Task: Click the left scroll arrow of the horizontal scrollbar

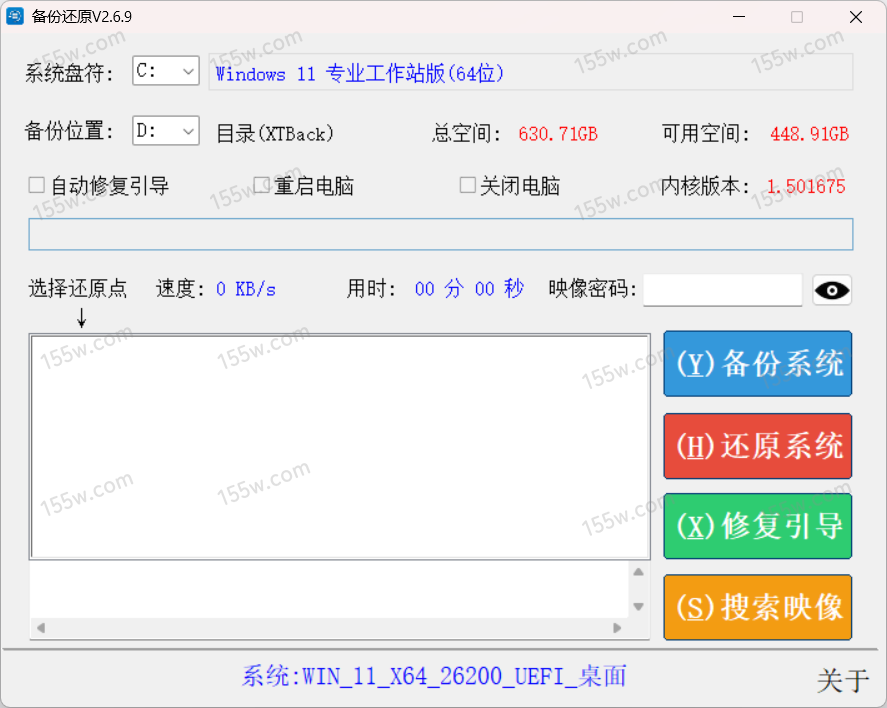Action: tap(41, 628)
